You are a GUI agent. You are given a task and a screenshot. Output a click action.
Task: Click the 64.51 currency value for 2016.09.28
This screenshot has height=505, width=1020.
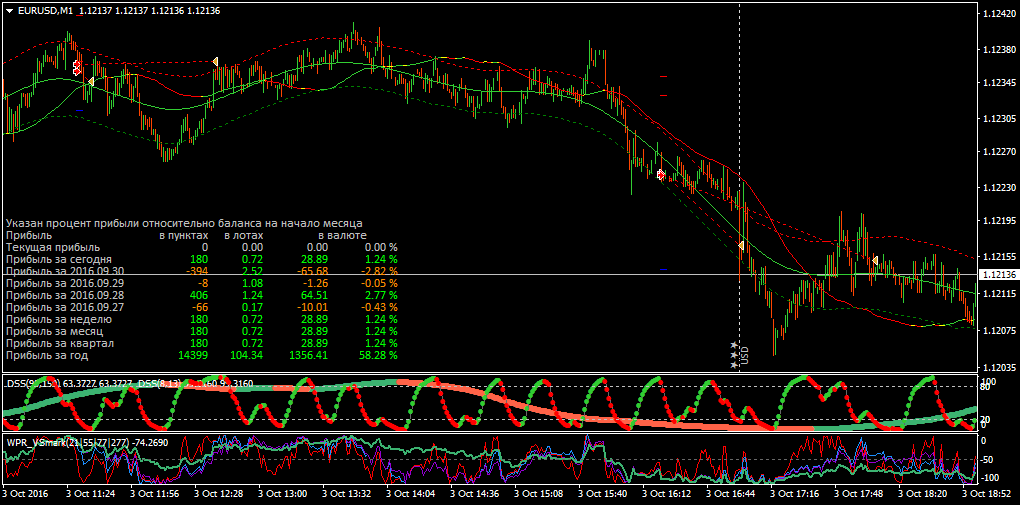[315, 295]
